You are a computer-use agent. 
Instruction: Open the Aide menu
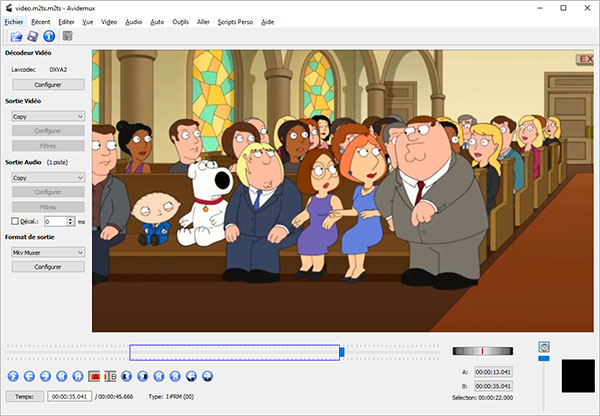point(267,22)
